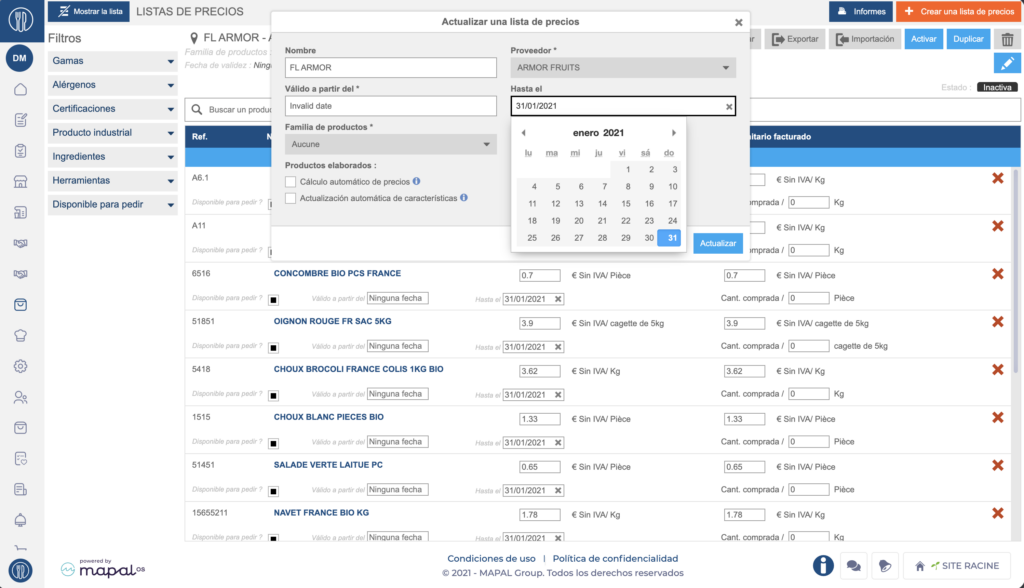Toggle Disponible para pedir for CHOUX BROCOLI row
This screenshot has height=588, width=1024.
274,395
